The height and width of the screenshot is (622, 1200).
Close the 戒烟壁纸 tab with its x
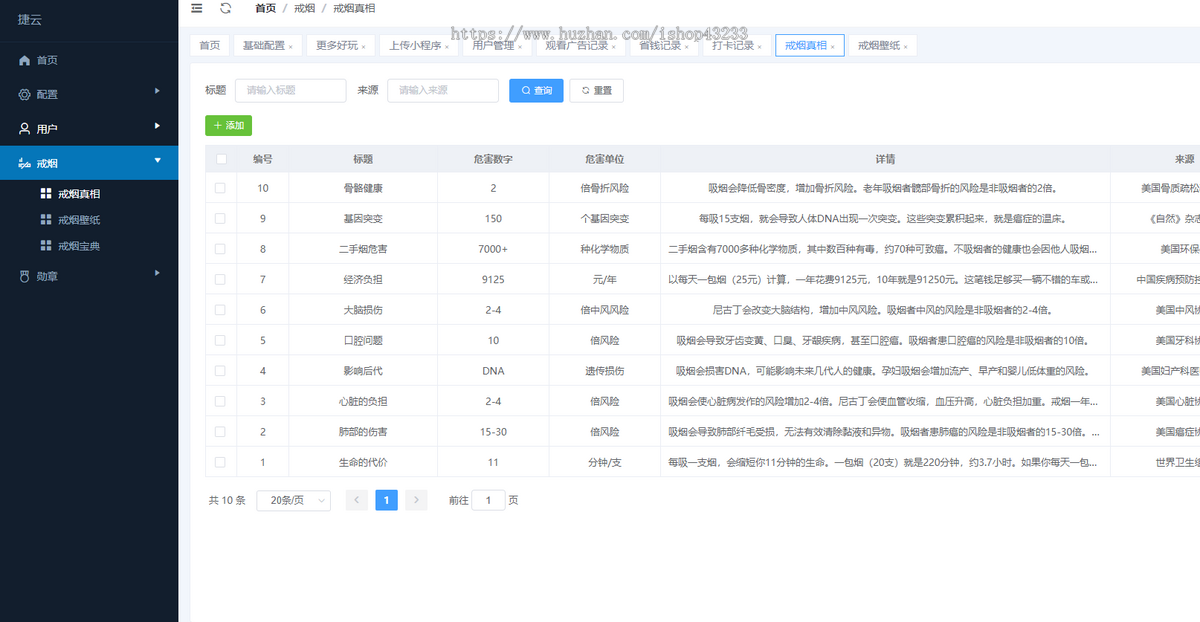click(906, 46)
